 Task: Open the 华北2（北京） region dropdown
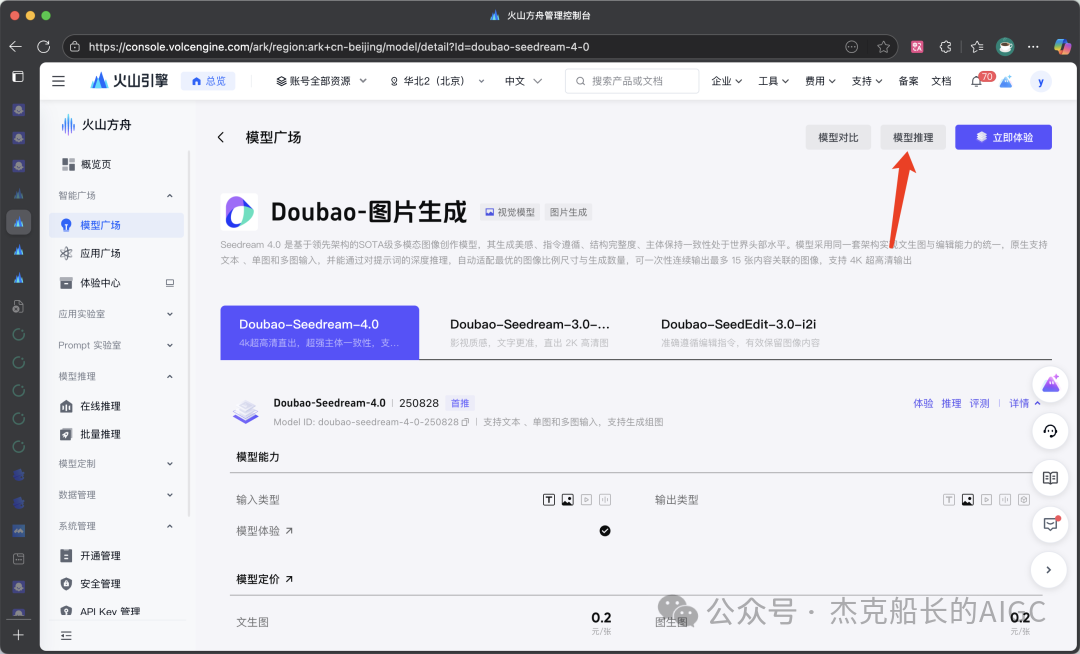437,81
